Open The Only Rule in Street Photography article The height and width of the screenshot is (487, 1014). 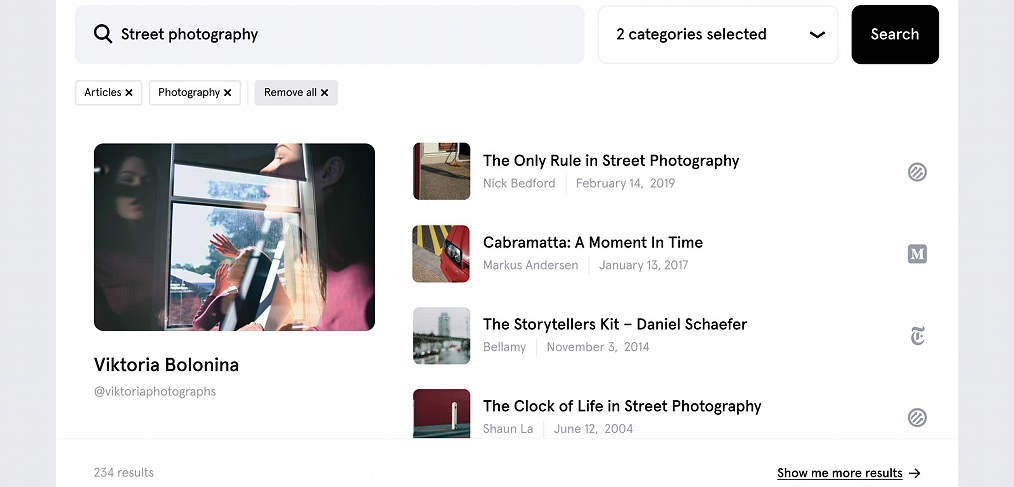coord(610,160)
